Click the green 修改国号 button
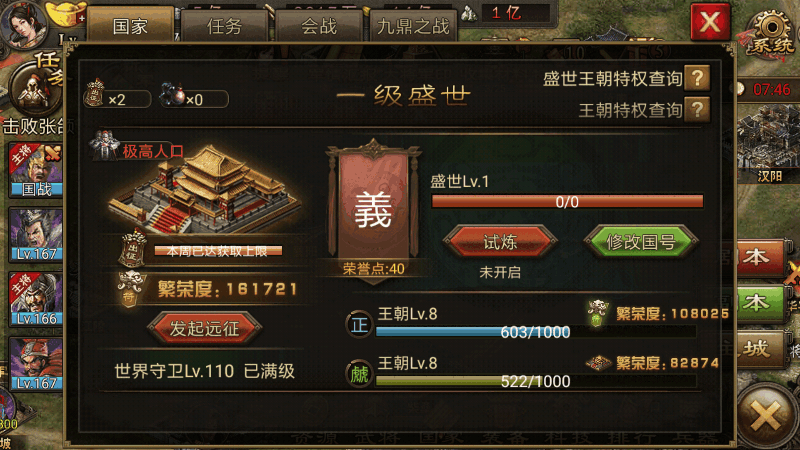The height and width of the screenshot is (450, 800). [x=640, y=242]
